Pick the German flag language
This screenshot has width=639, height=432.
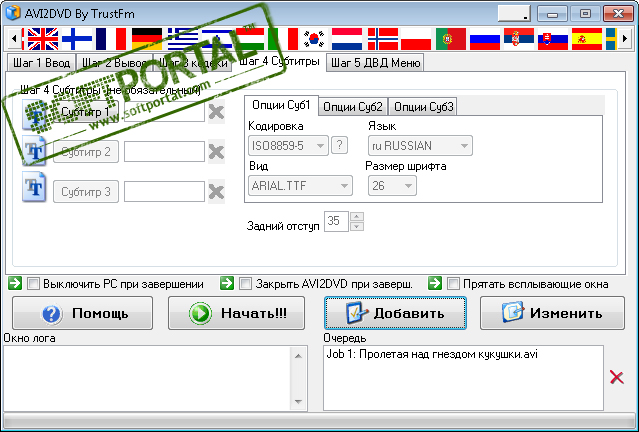(x=147, y=39)
